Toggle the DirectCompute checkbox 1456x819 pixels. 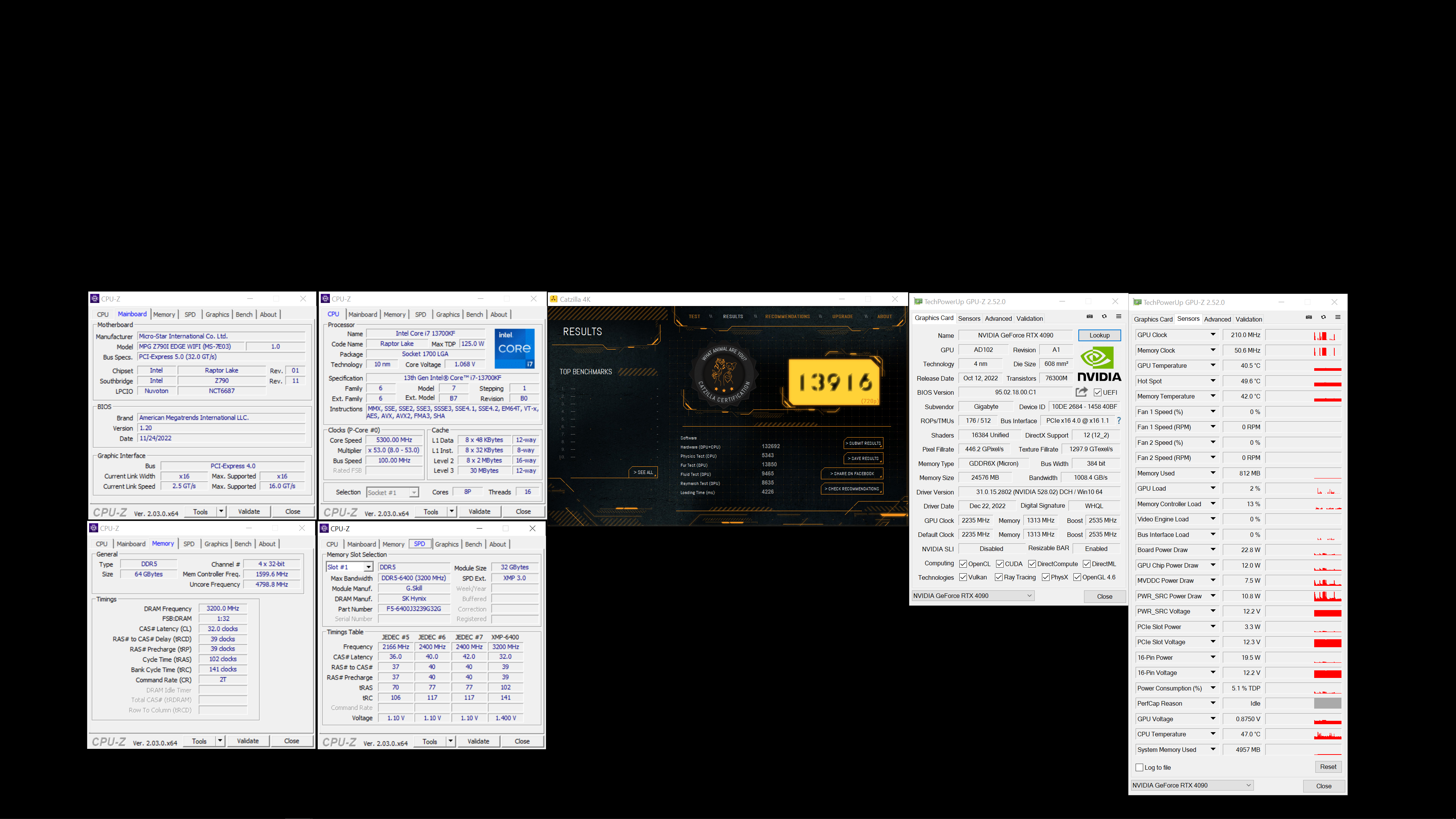tap(1032, 563)
